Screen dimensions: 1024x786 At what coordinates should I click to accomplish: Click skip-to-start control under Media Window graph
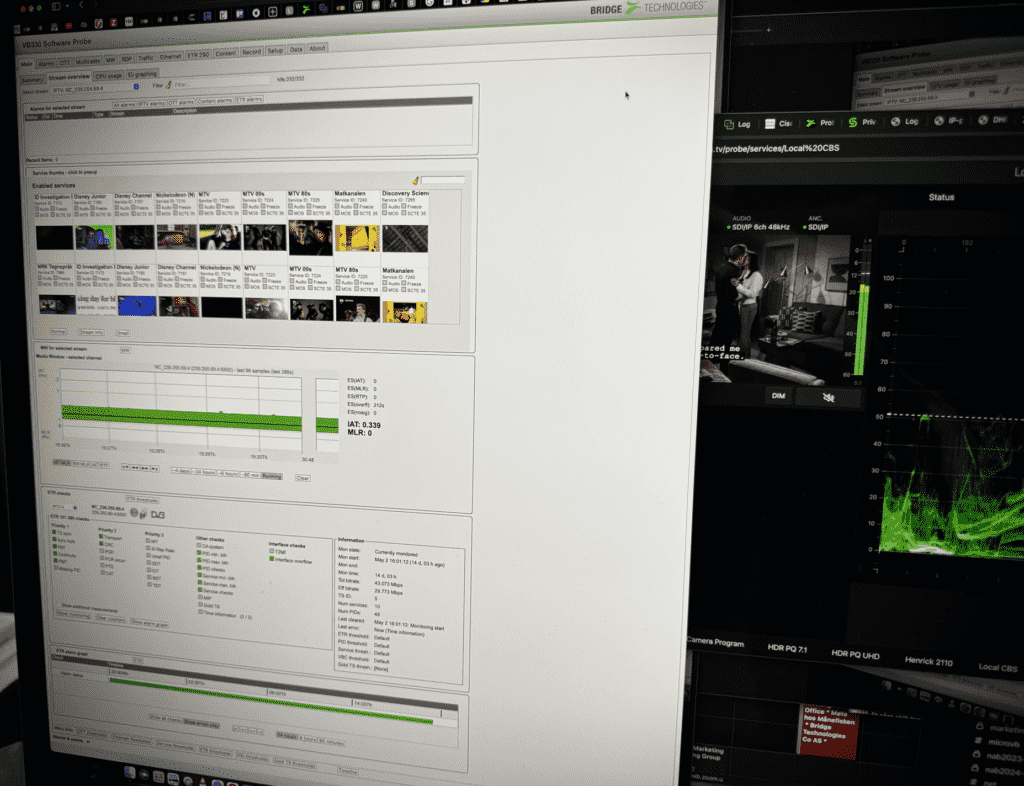click(125, 467)
